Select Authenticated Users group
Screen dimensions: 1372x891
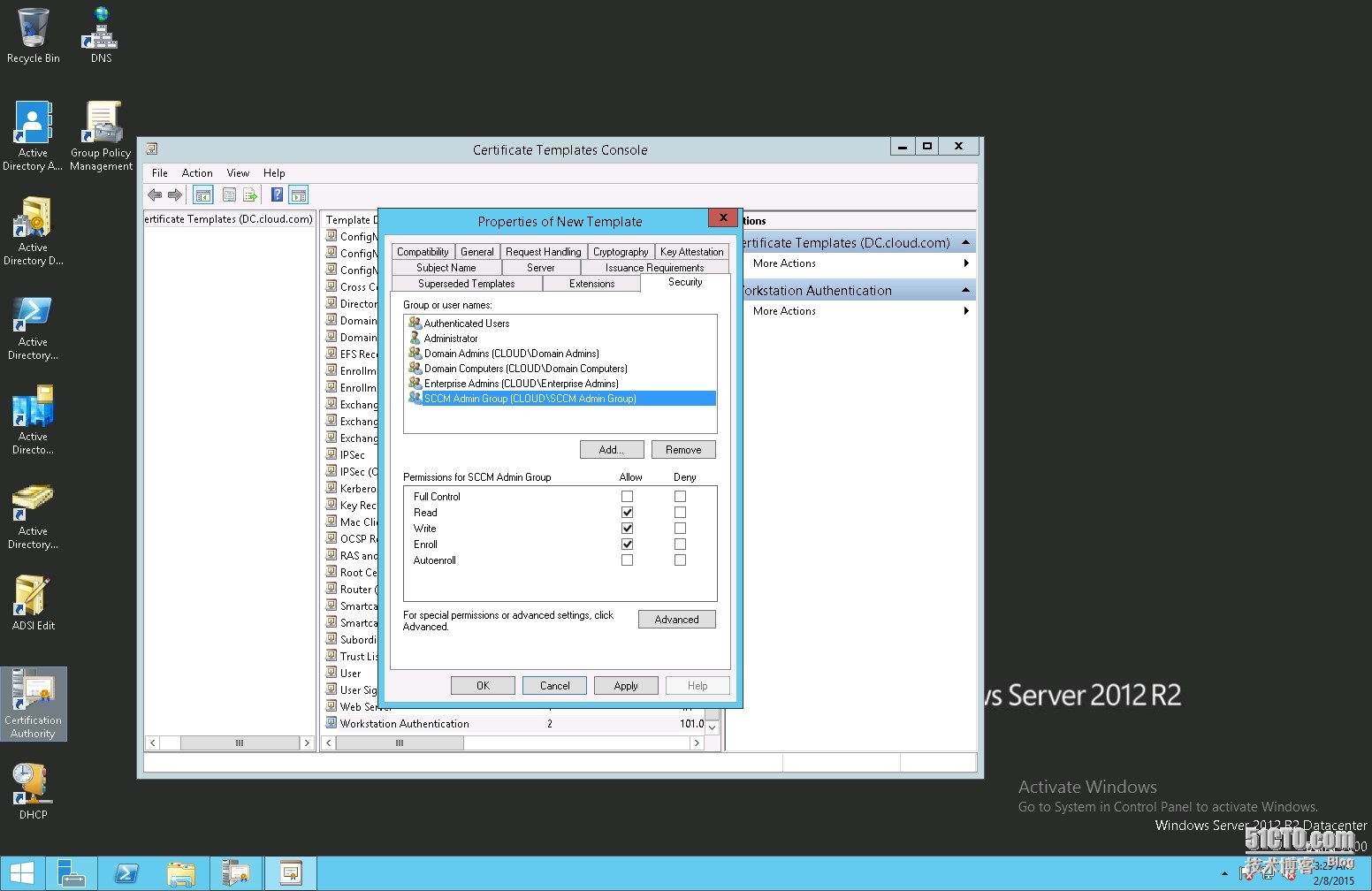coord(467,324)
